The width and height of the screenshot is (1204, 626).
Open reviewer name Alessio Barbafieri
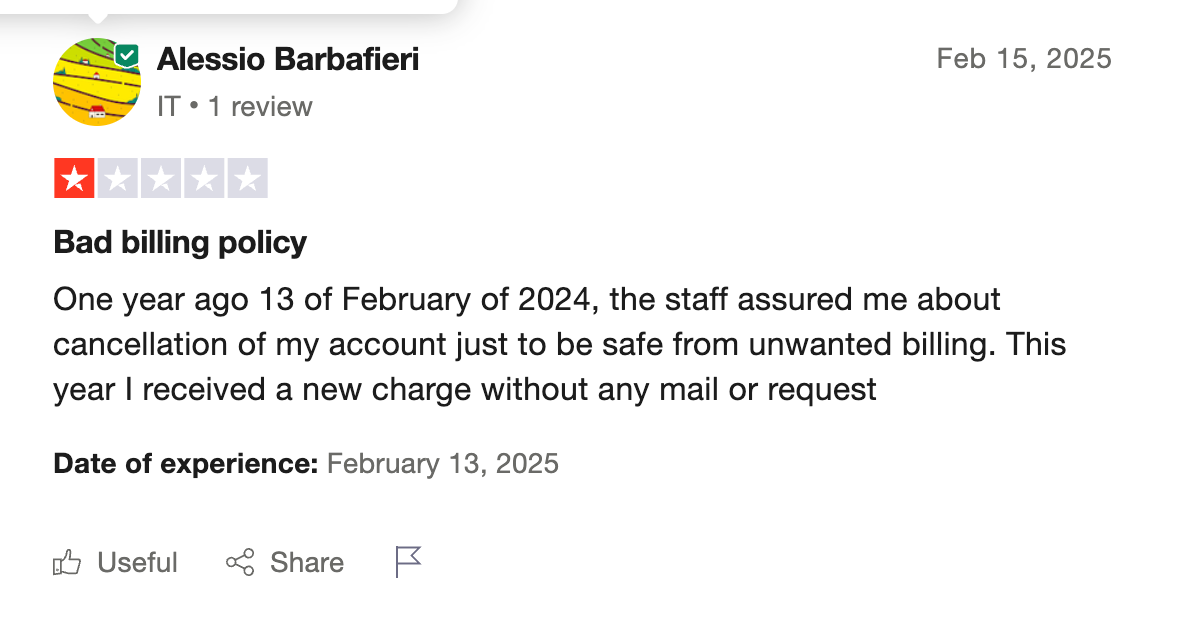288,60
